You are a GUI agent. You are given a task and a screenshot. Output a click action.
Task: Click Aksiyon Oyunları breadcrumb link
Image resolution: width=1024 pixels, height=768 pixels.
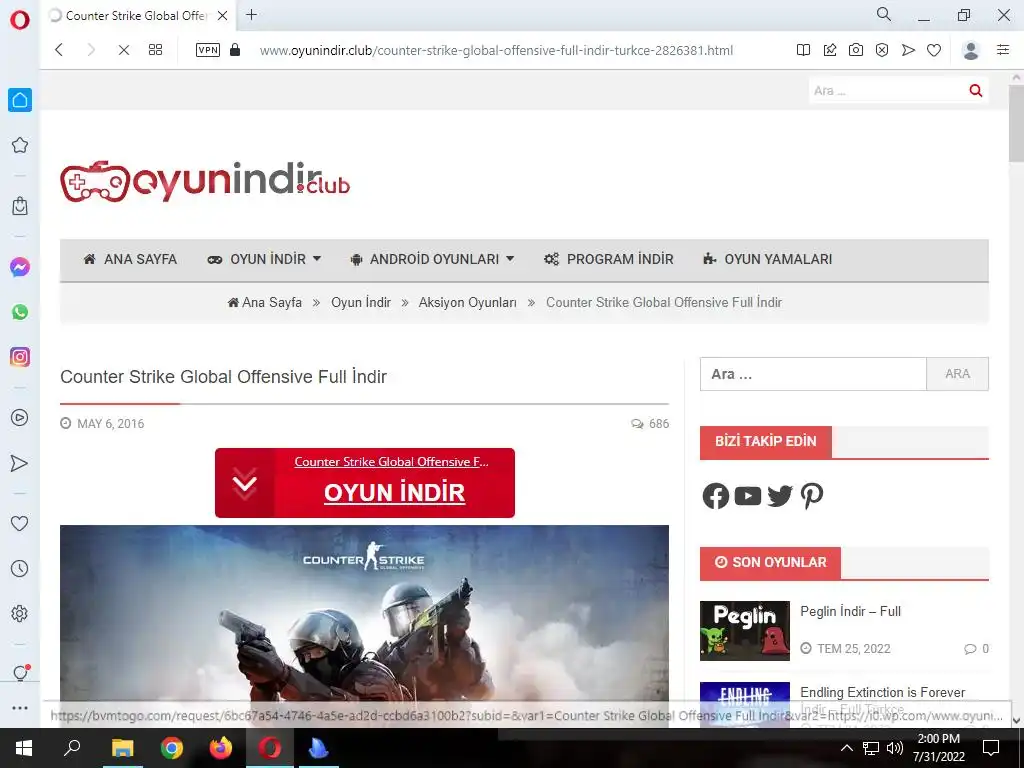(x=468, y=302)
